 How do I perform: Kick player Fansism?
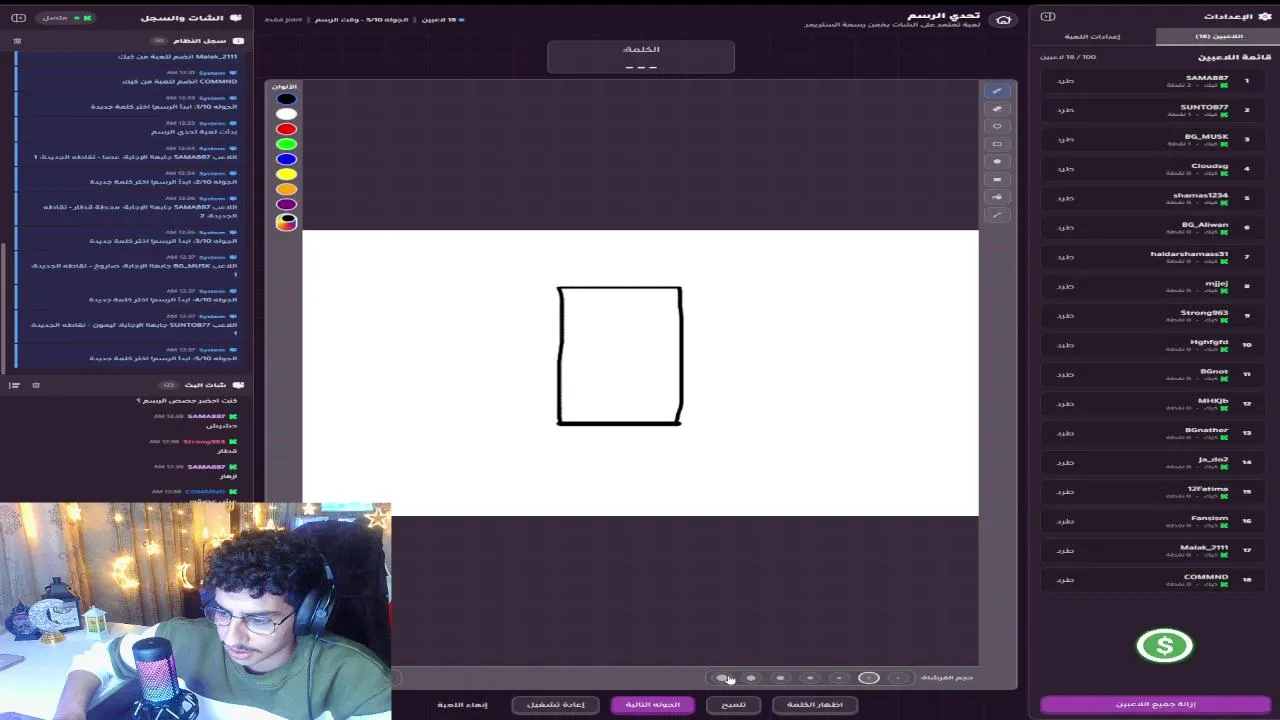pos(1066,521)
